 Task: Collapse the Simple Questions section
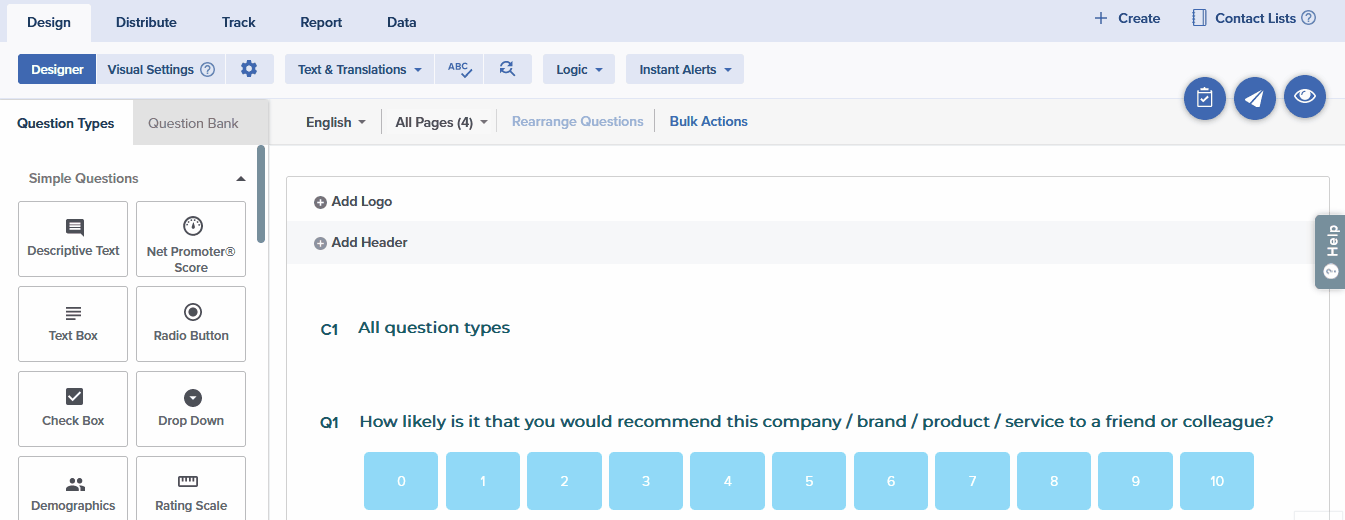tap(240, 179)
